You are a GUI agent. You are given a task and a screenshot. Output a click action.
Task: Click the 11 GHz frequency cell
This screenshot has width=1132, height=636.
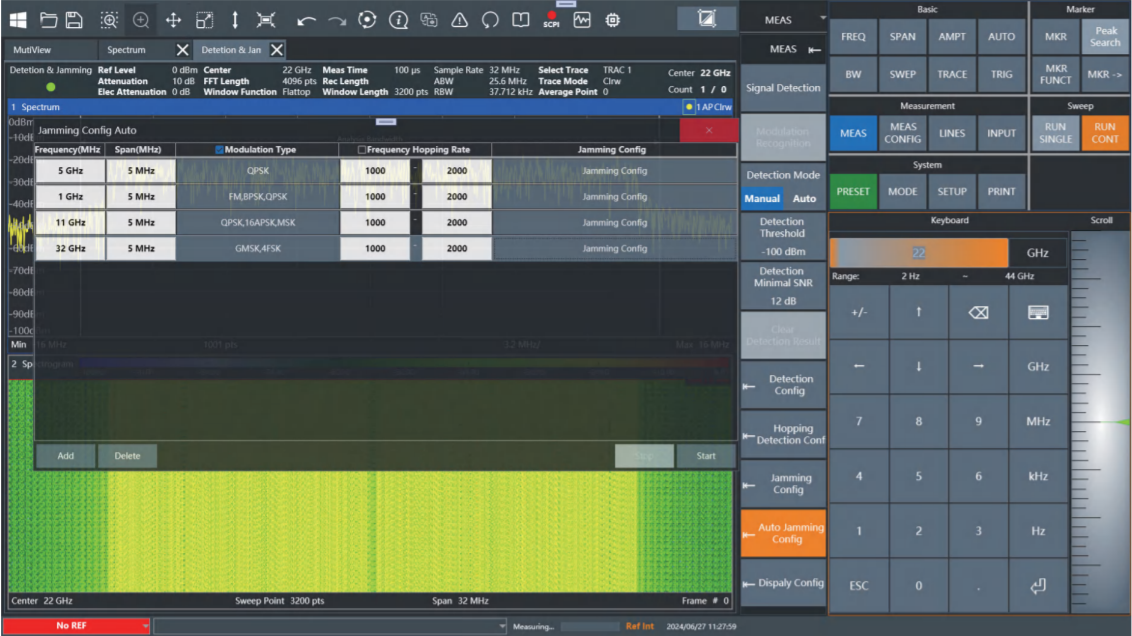(x=70, y=222)
